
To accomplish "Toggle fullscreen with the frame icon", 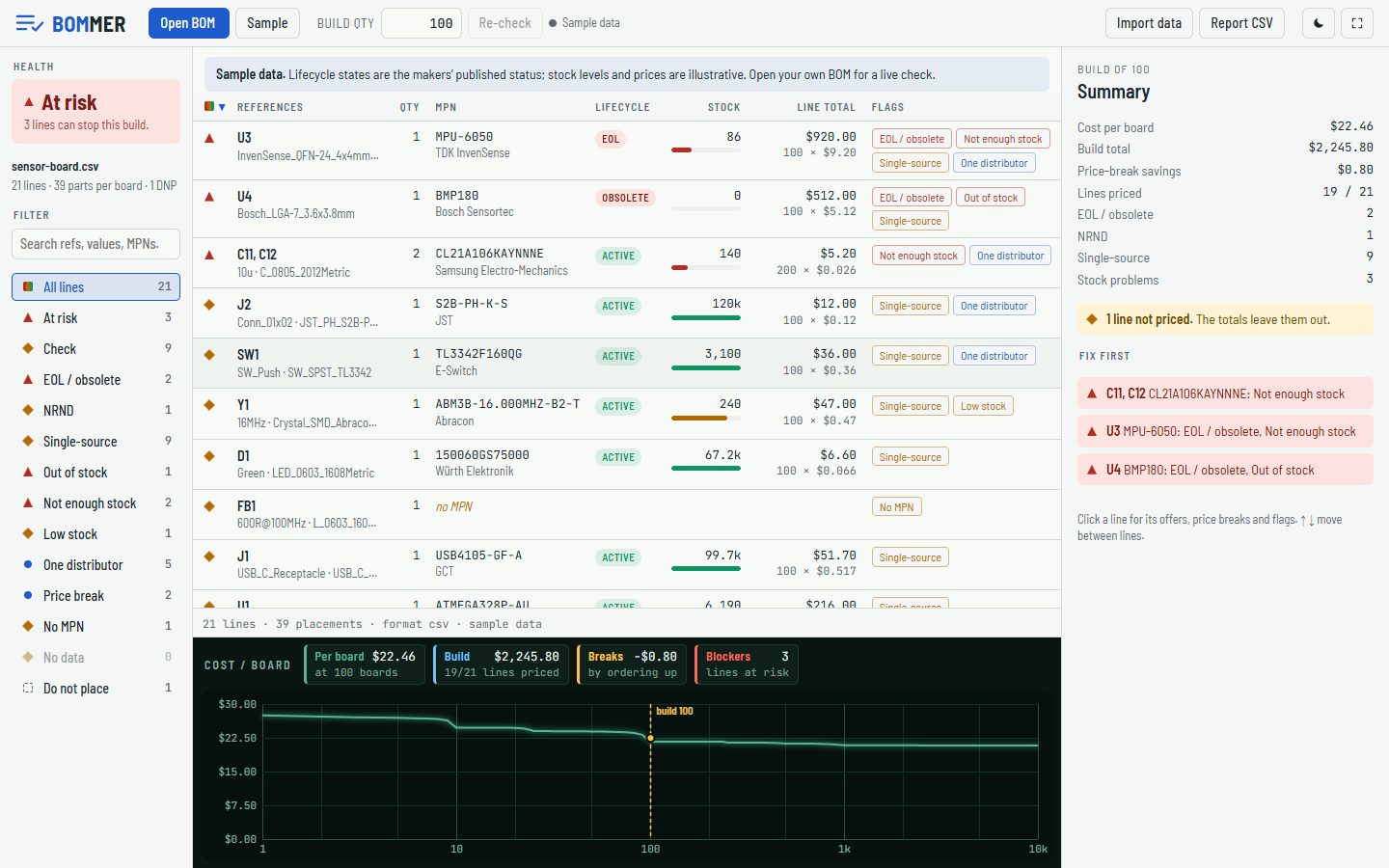I will [1357, 23].
